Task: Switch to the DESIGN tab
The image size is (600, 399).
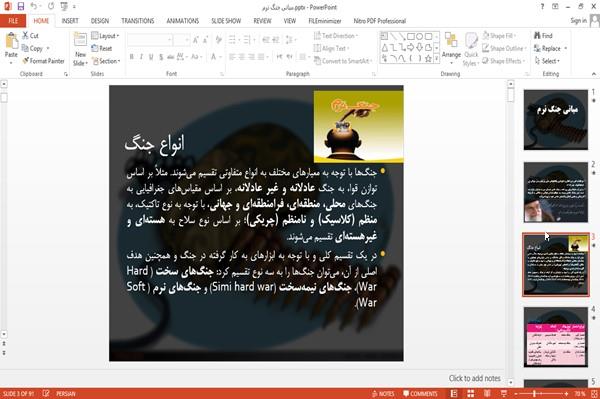Action: pyautogui.click(x=100, y=21)
